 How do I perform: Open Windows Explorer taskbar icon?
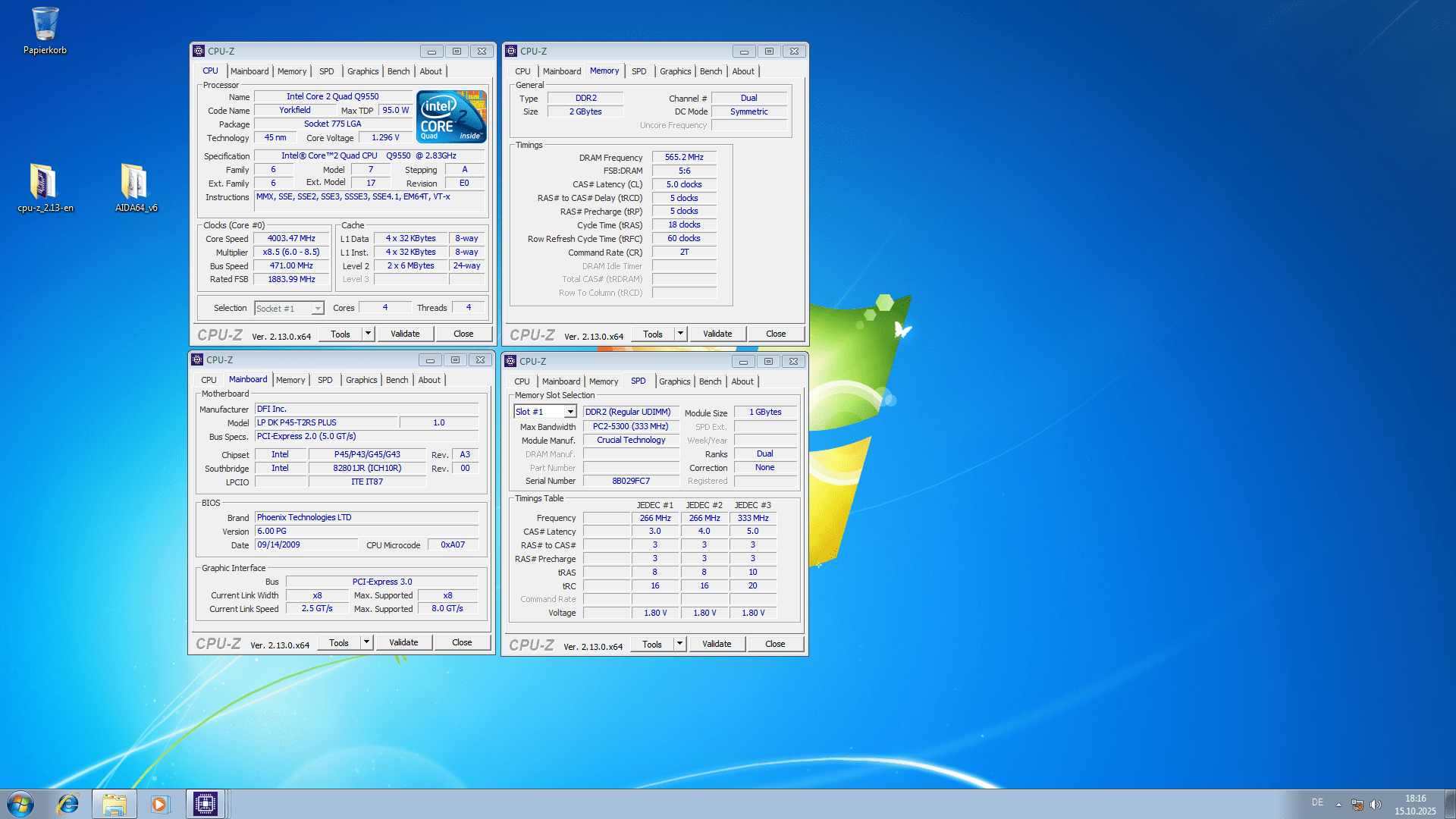[x=115, y=804]
